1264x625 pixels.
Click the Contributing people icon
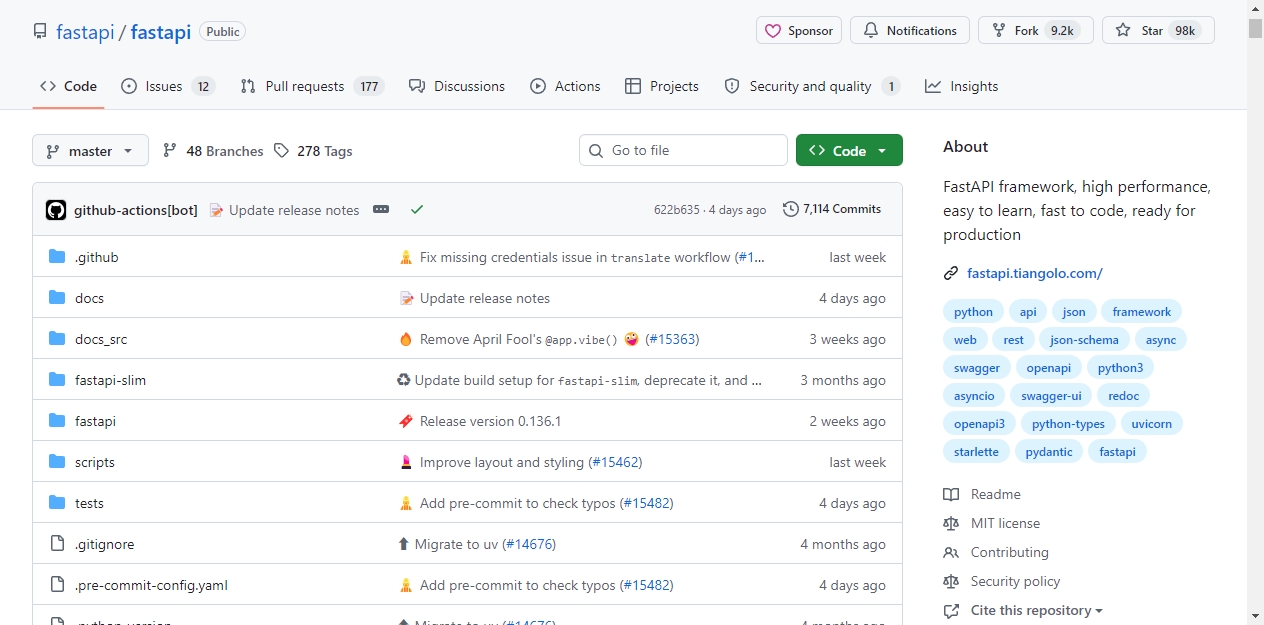point(951,552)
